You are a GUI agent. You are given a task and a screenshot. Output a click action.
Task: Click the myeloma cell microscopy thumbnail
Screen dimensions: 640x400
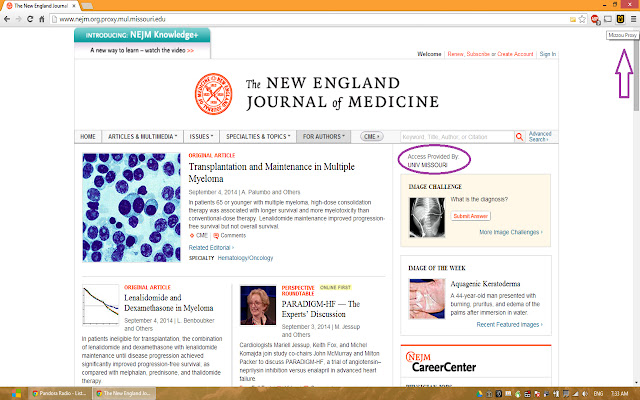[x=131, y=207]
